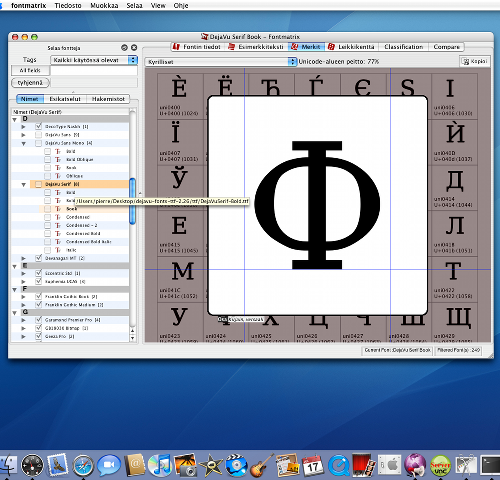Viewport: 500px width, 480px height.
Task: Select the M glyph cell uni041C
Action: pos(180,279)
